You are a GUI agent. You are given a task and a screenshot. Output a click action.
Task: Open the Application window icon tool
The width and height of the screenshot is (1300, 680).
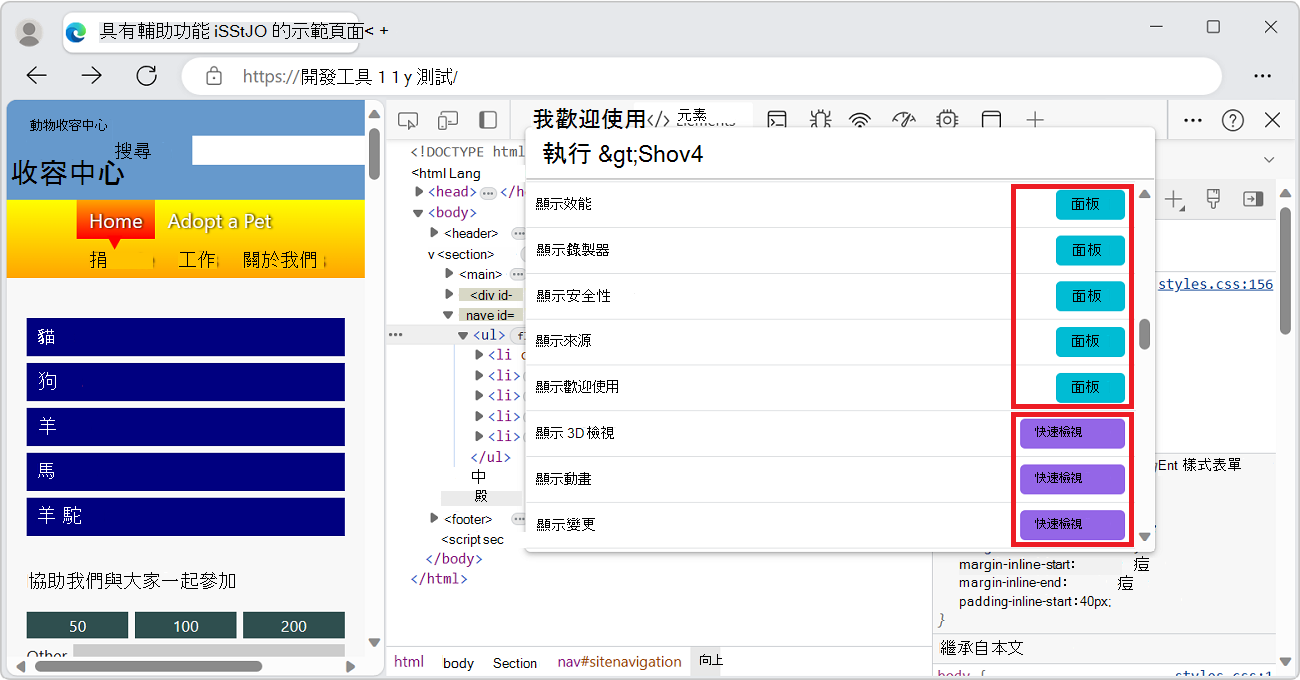991,120
